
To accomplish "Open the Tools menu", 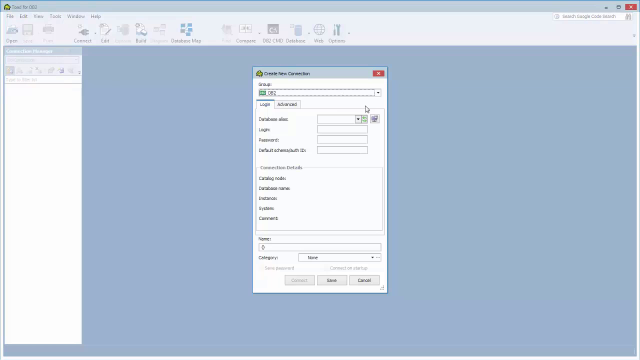I will point(56,16).
